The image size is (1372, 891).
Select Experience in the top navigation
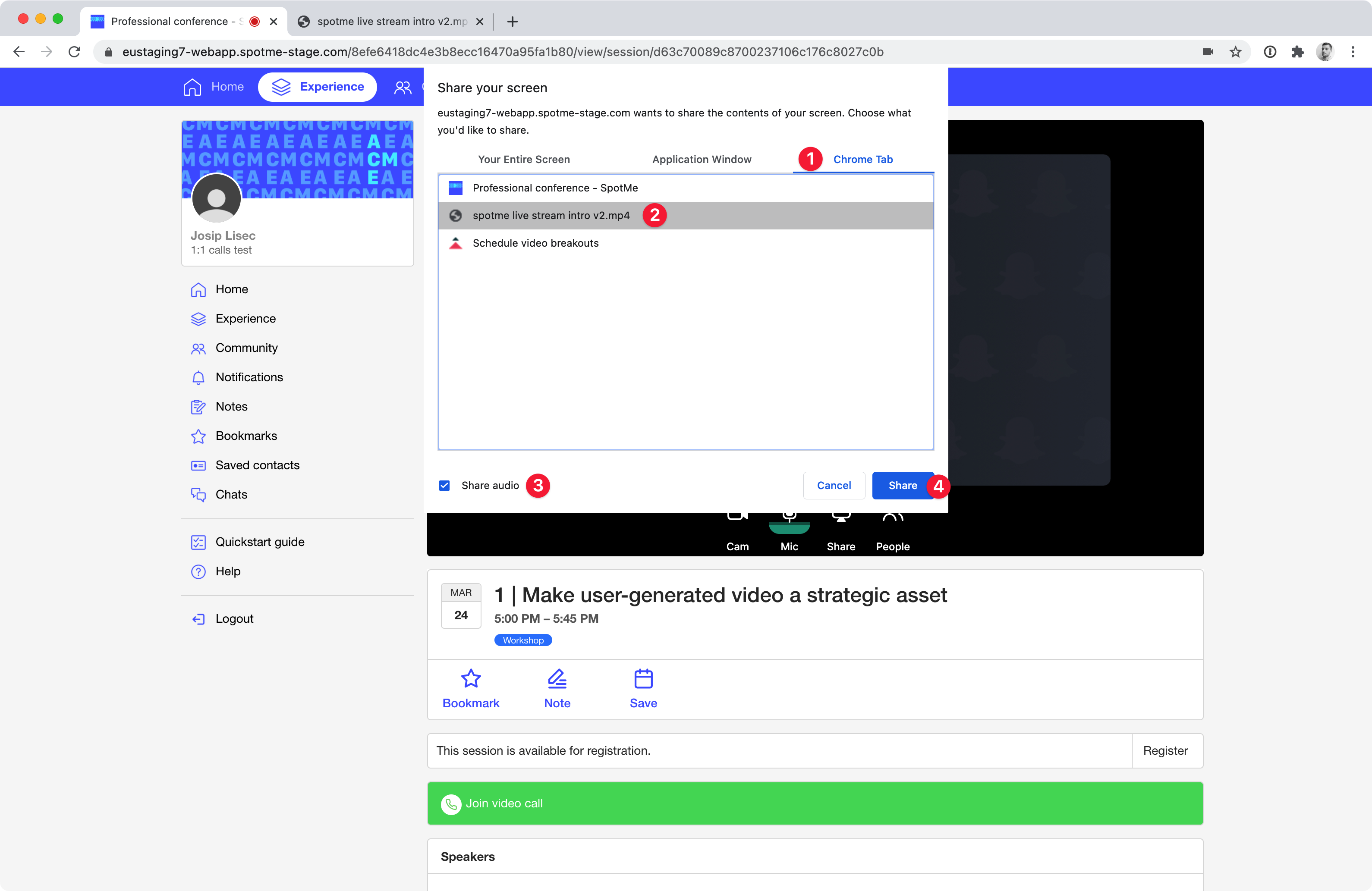pos(318,86)
